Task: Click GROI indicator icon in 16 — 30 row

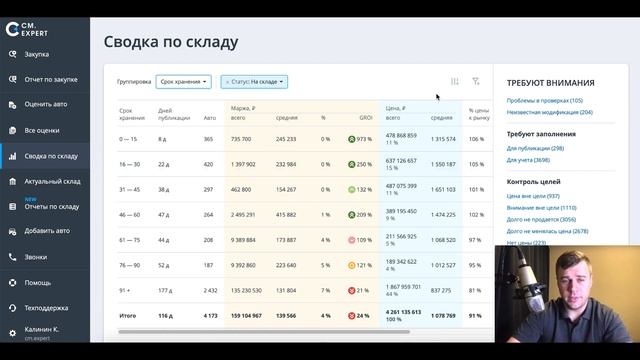Action: tap(351, 164)
